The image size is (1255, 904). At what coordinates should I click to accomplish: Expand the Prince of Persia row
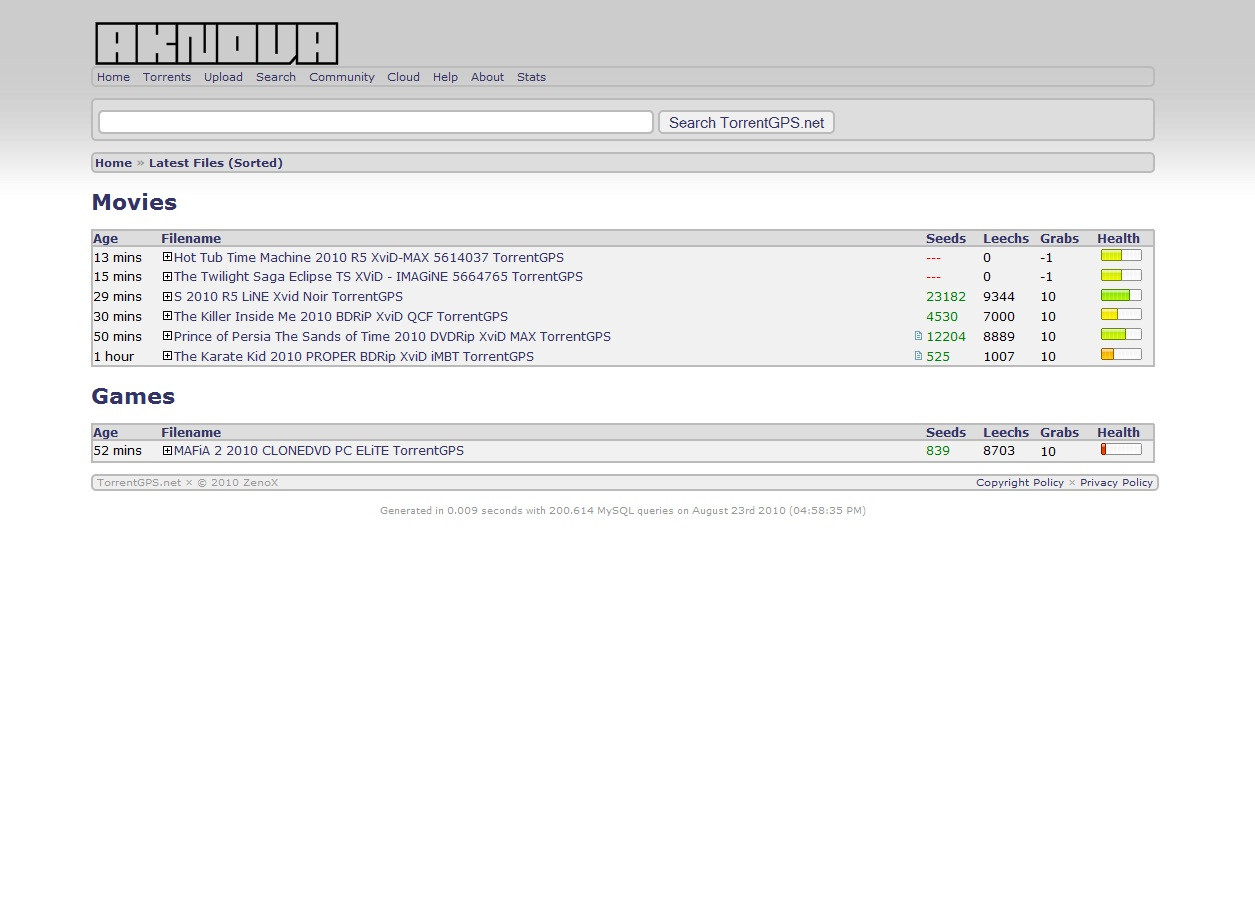coord(167,336)
